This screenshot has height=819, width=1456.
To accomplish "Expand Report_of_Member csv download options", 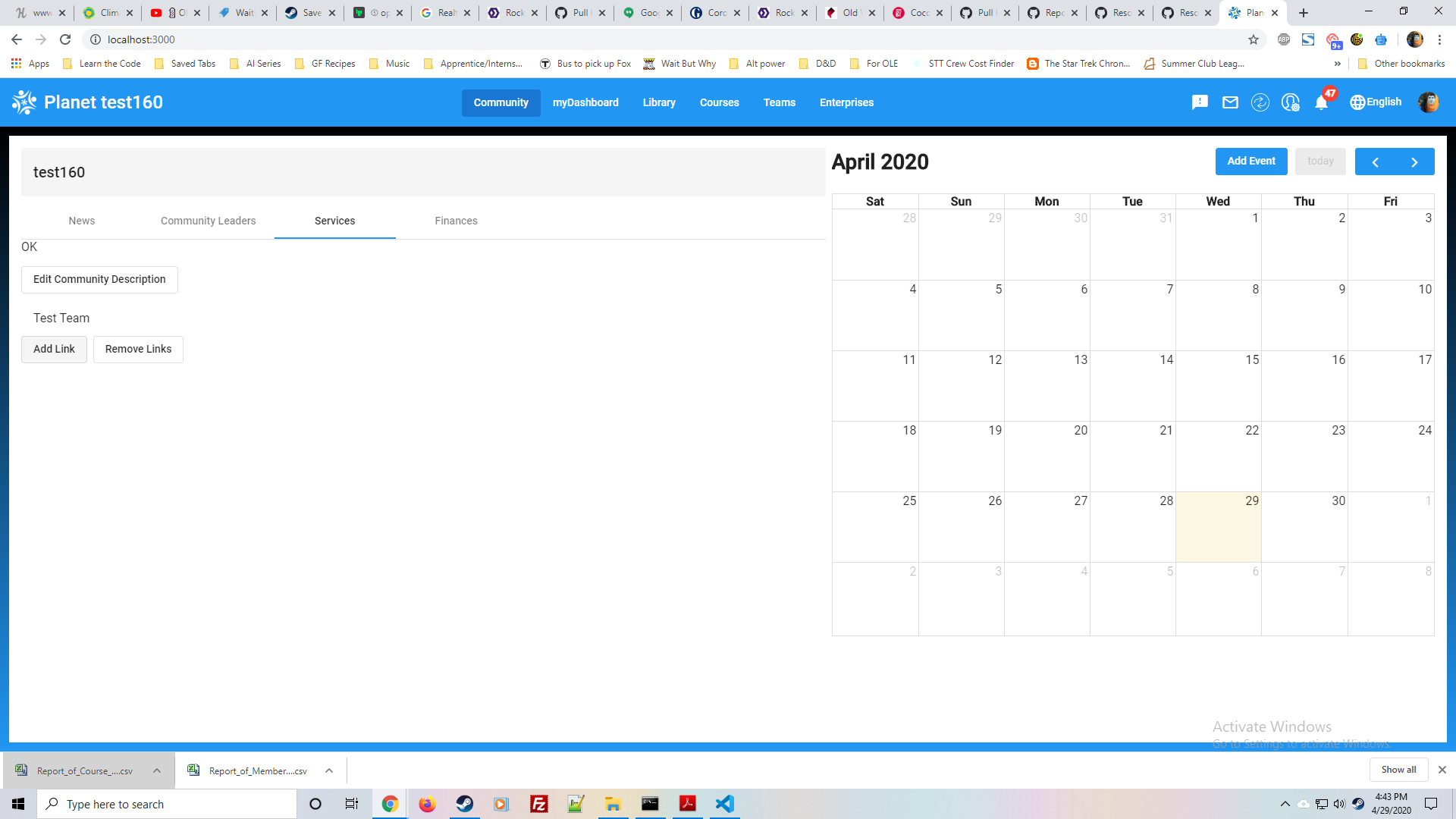I will (x=329, y=770).
